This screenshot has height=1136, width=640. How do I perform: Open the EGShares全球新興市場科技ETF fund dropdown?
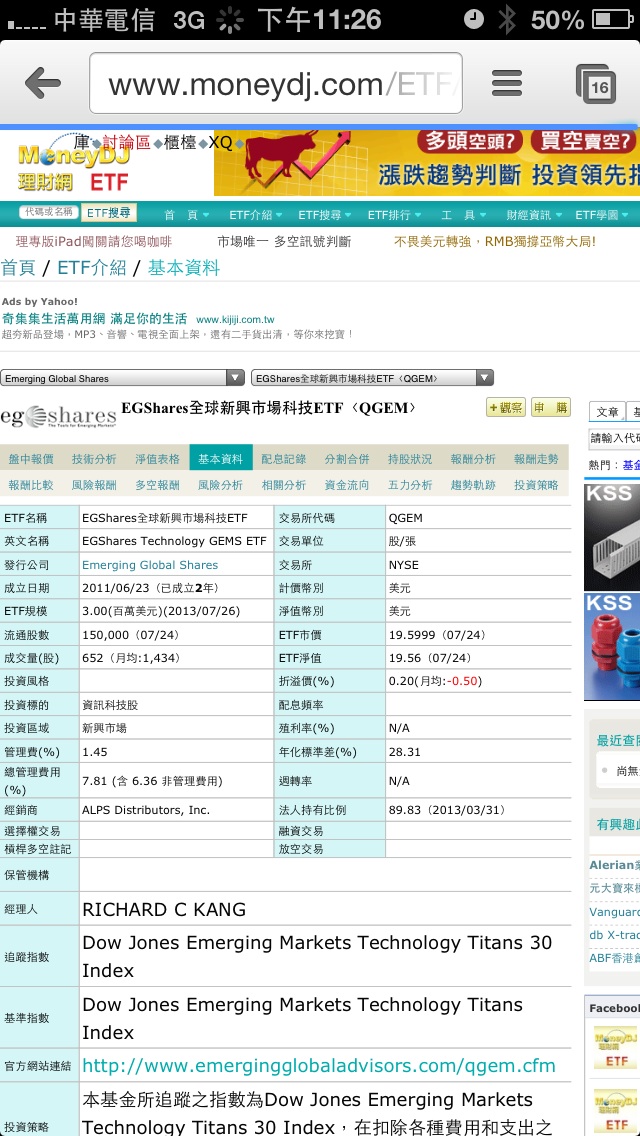pos(372,378)
